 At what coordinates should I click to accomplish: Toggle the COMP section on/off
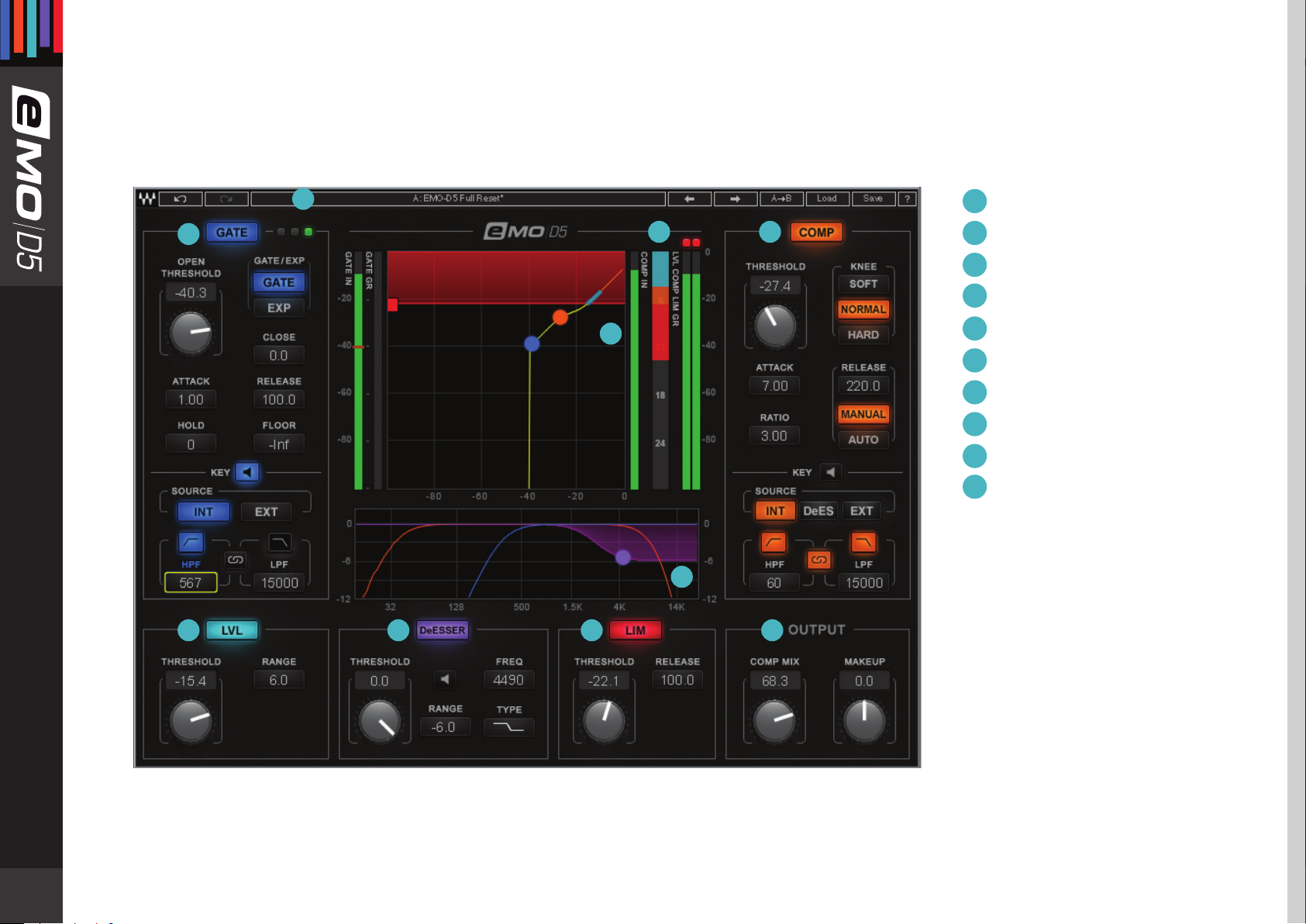pyautogui.click(x=816, y=233)
